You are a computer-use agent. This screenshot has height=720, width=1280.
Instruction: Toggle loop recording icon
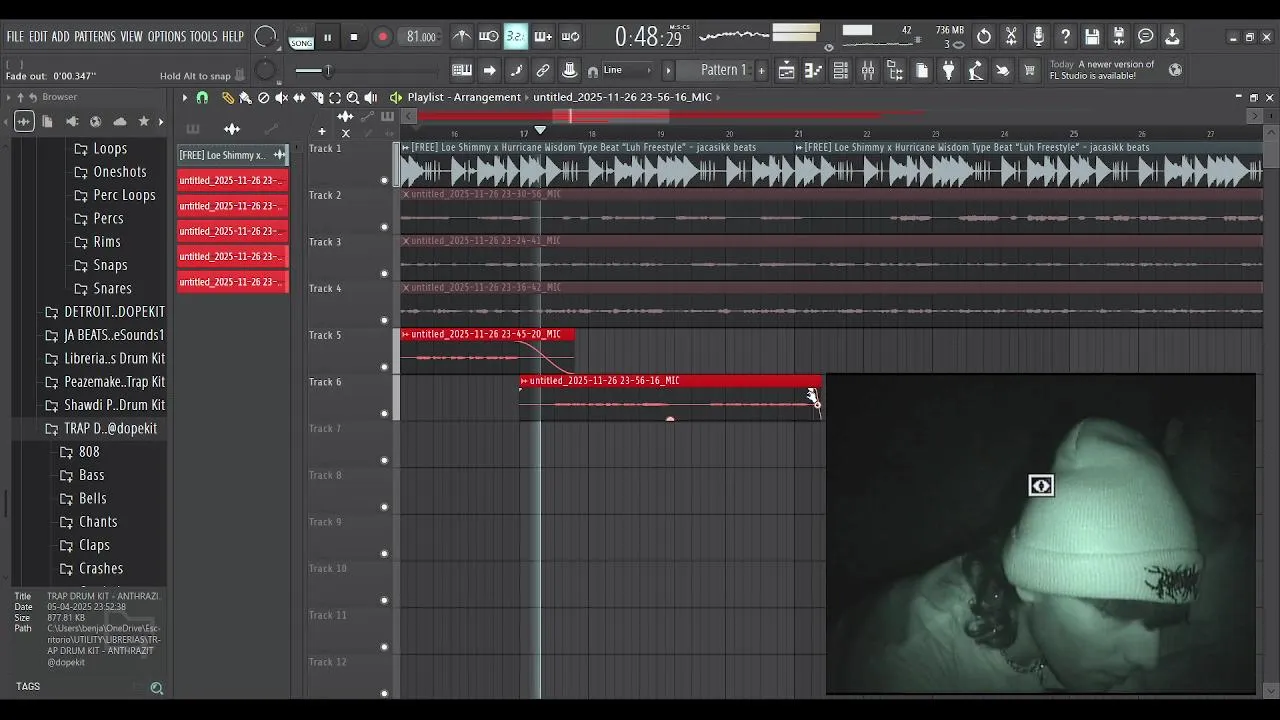point(570,37)
